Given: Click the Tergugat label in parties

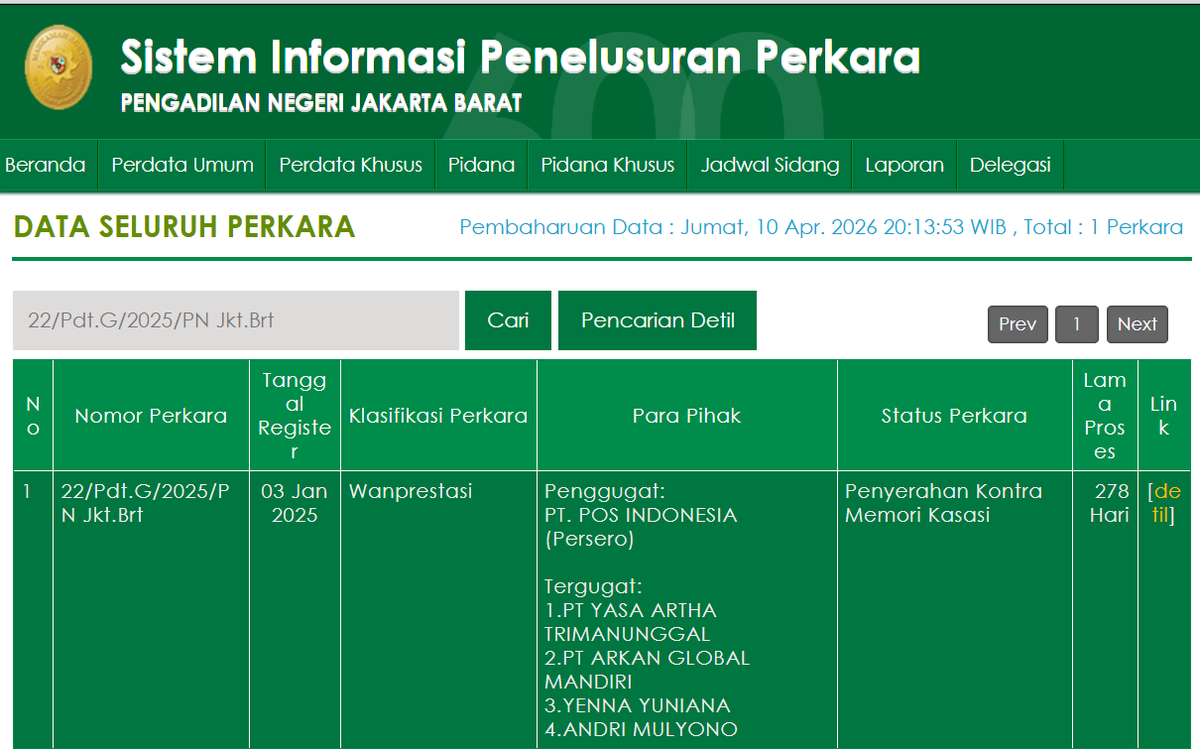Looking at the screenshot, I should click(x=593, y=587).
